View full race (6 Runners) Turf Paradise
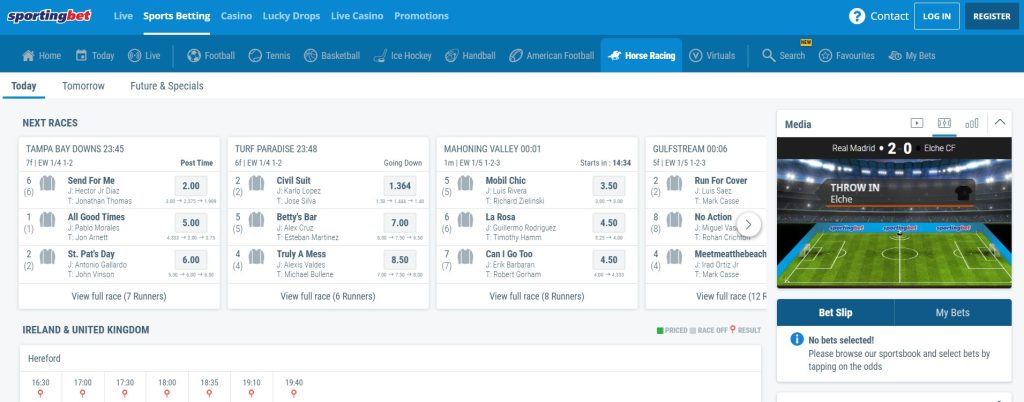The width and height of the screenshot is (1024, 402). coord(328,296)
